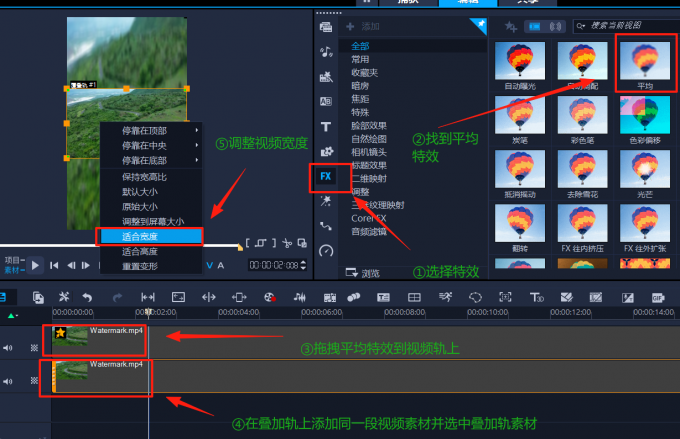The image size is (680, 439).
Task: Add to favorites star-plus icon
Action: [x=510, y=27]
